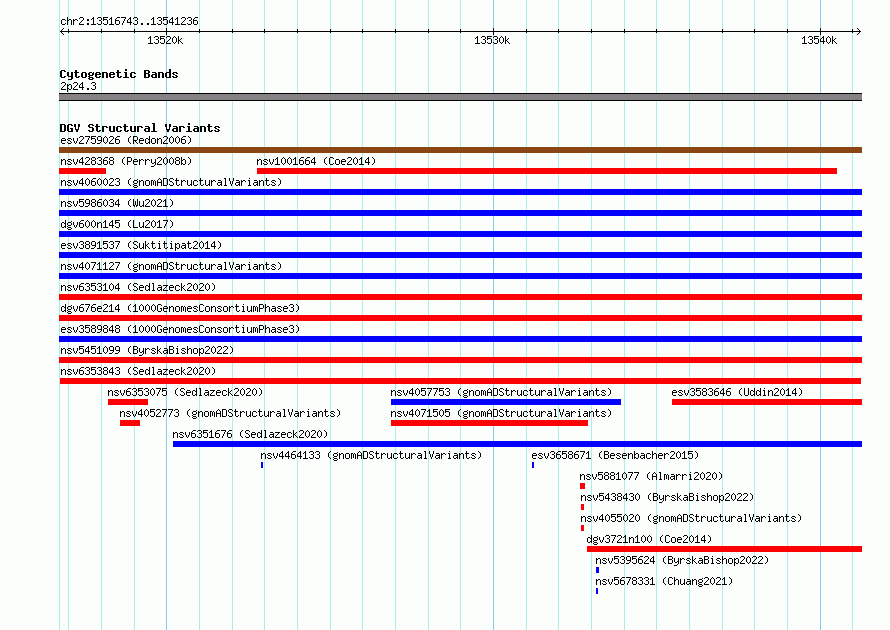Click the blue esv3589848 variant bar
This screenshot has height=630, width=890.
click(x=460, y=339)
